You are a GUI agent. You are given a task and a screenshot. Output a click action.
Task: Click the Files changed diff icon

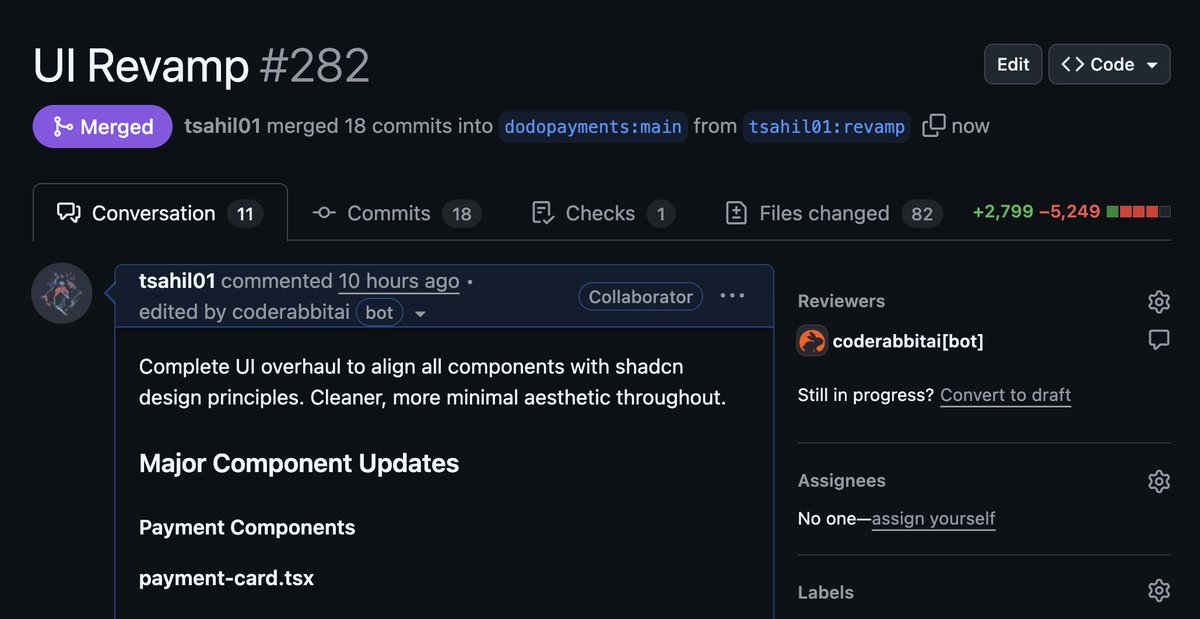point(736,213)
